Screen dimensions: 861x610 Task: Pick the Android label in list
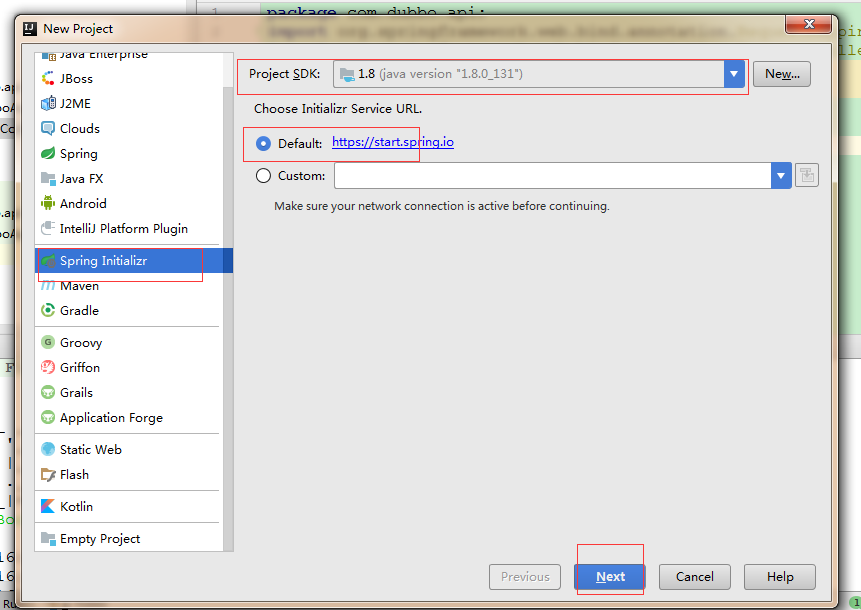[x=83, y=203]
